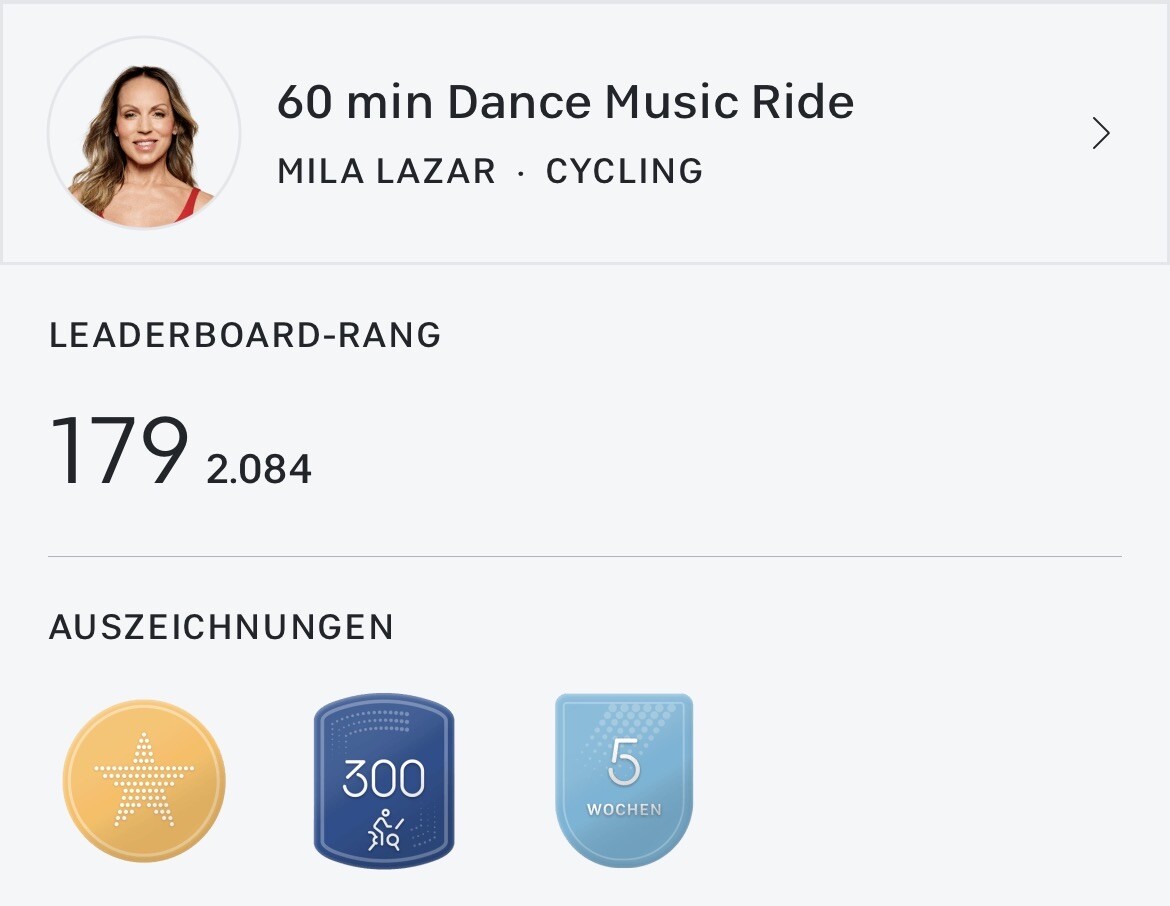1170x906 pixels.
Task: Tap the leaderboard rank 179
Action: 119,451
